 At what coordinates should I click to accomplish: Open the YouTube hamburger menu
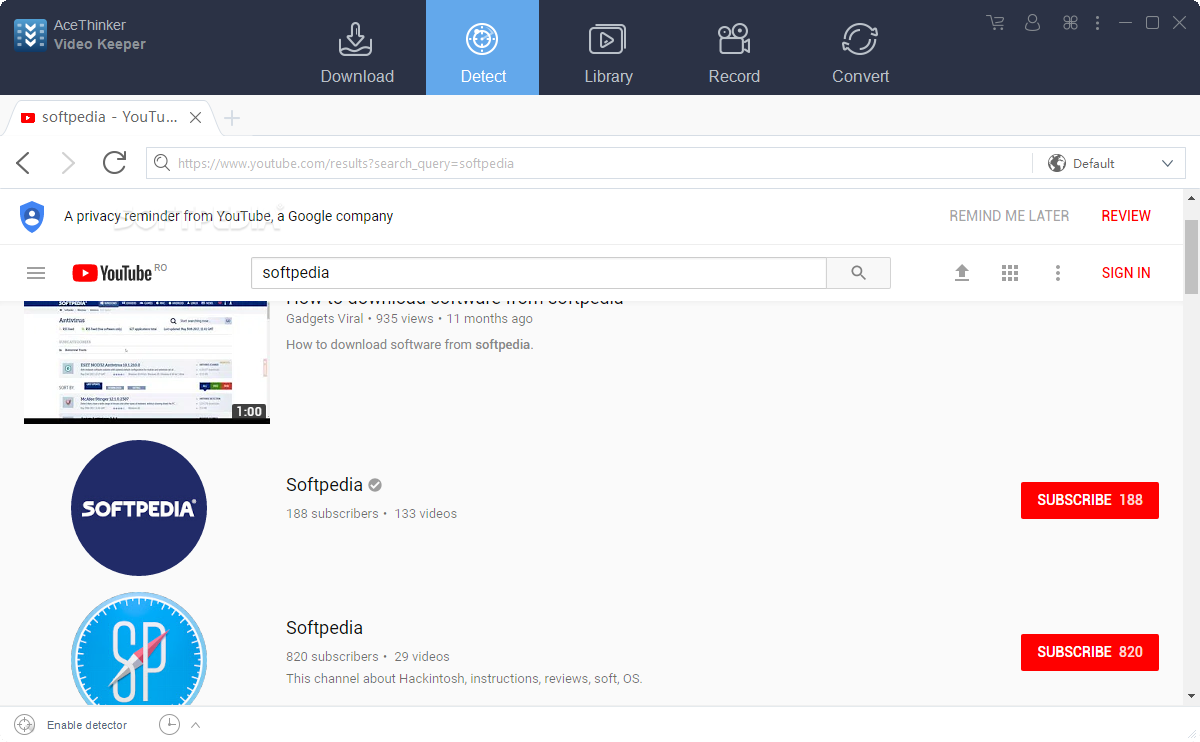pos(36,273)
